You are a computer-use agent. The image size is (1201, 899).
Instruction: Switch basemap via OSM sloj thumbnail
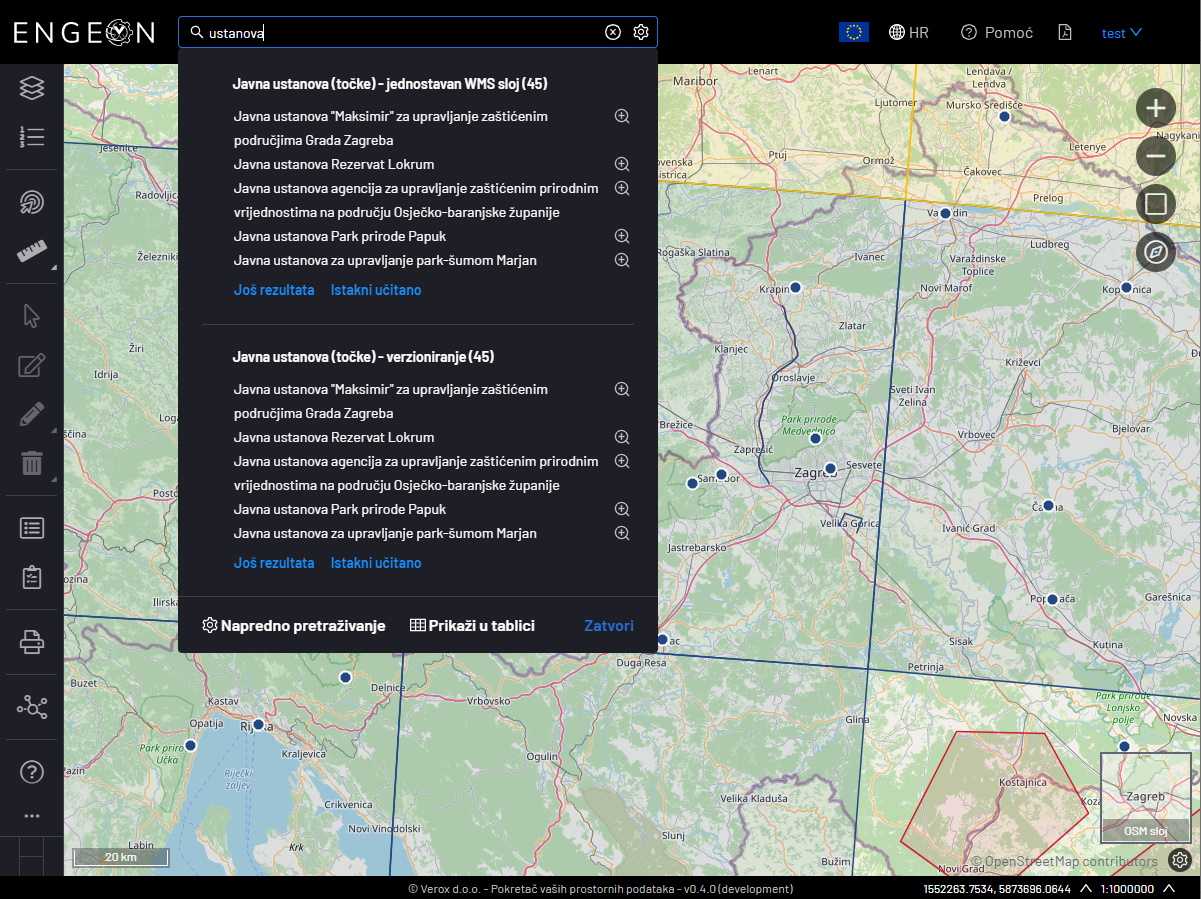(x=1146, y=797)
